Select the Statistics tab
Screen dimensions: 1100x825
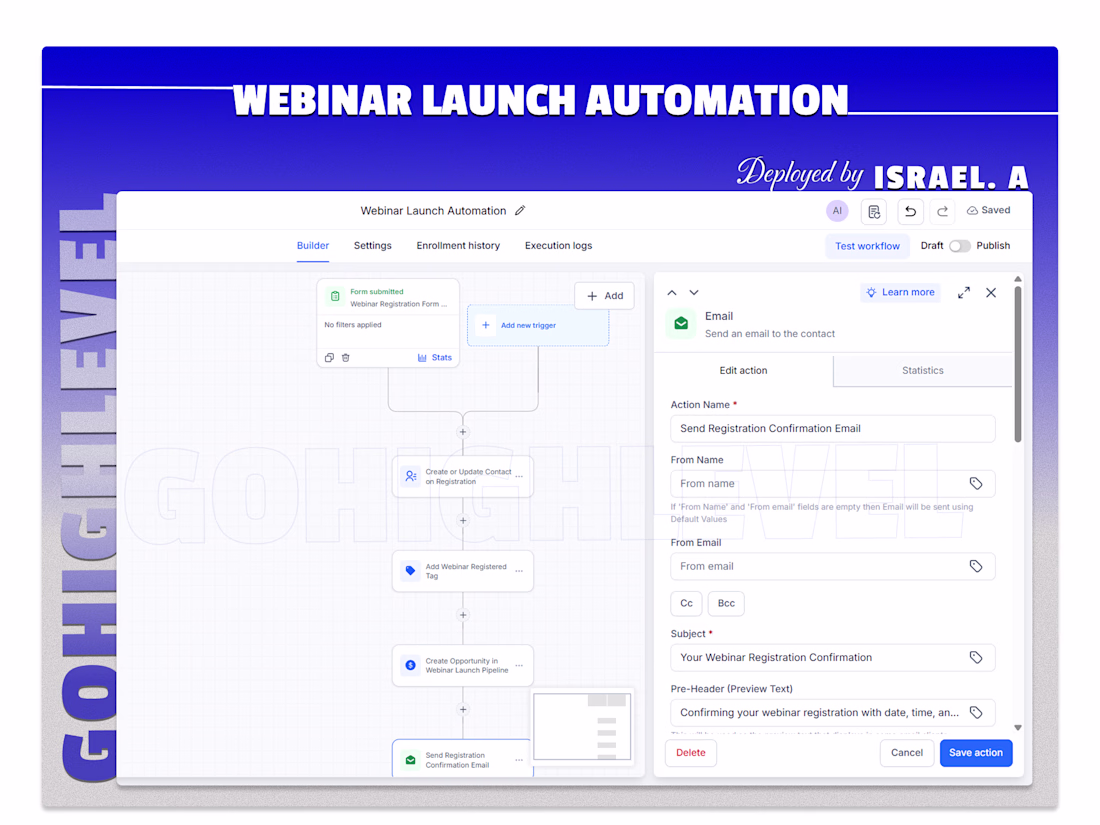[923, 370]
